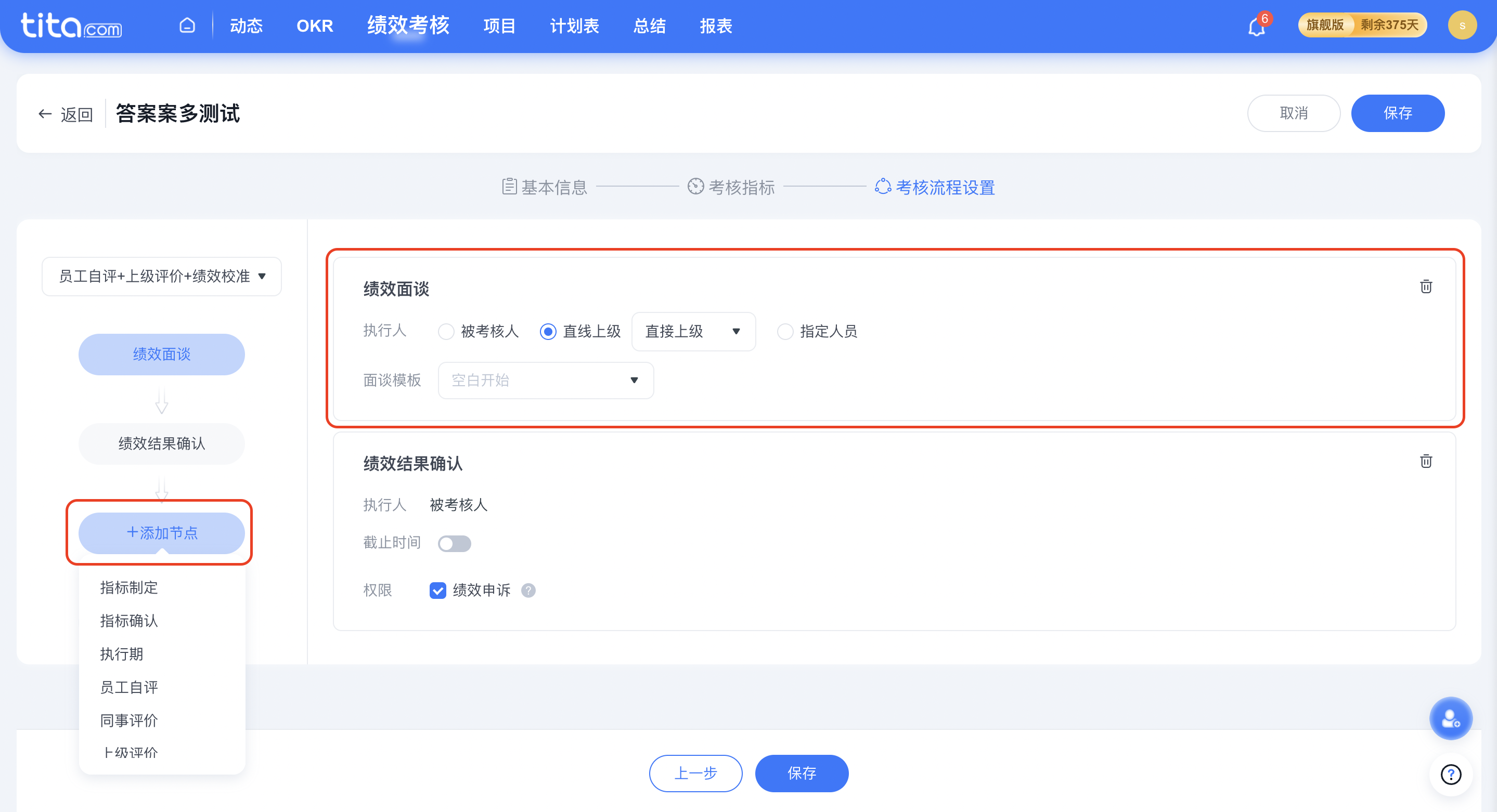This screenshot has width=1497, height=812.
Task: Open the floating help question button
Action: click(x=1451, y=774)
